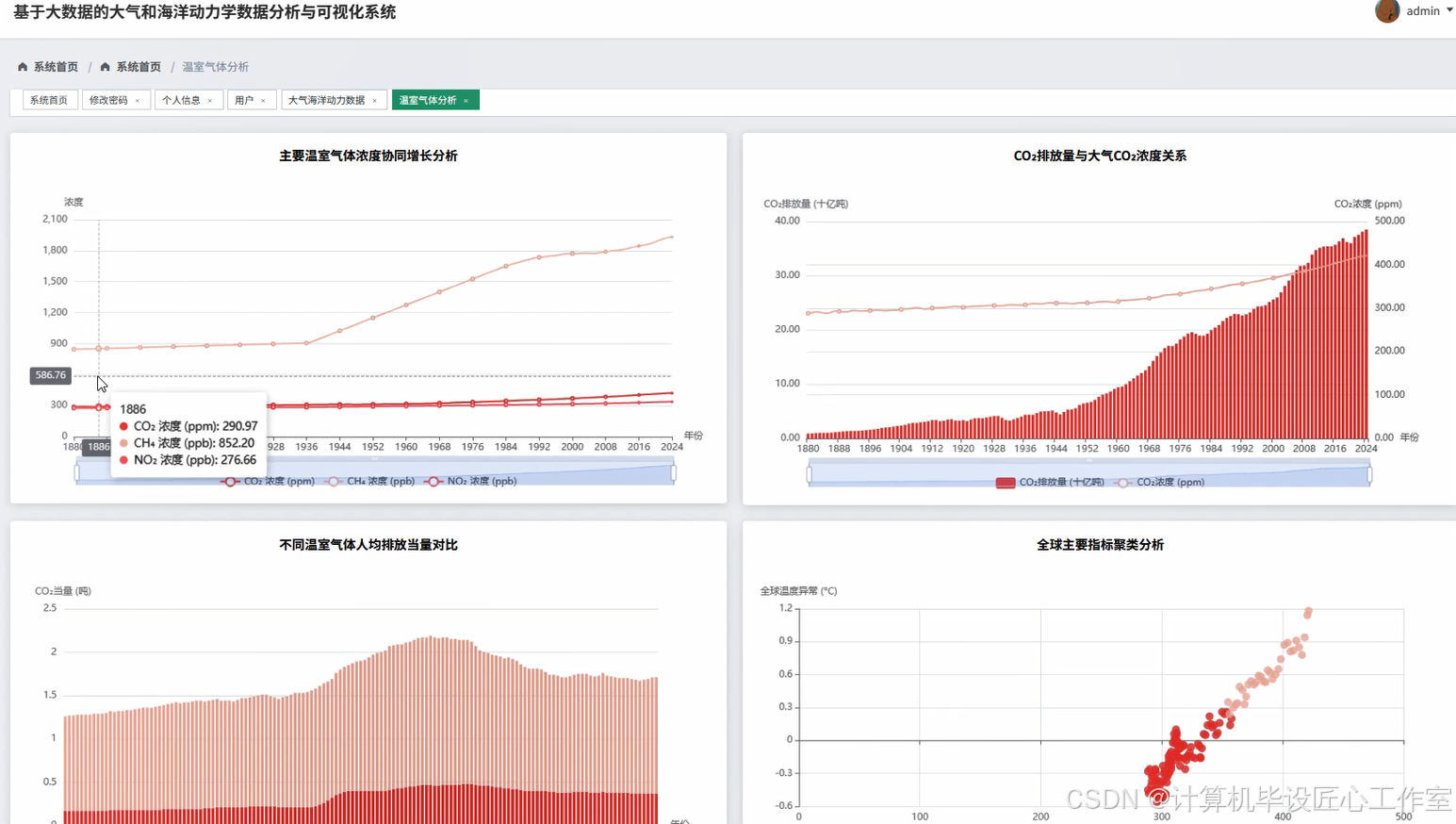1456x824 pixels.
Task: Click right zoom handle of concentration chart
Action: click(x=674, y=473)
